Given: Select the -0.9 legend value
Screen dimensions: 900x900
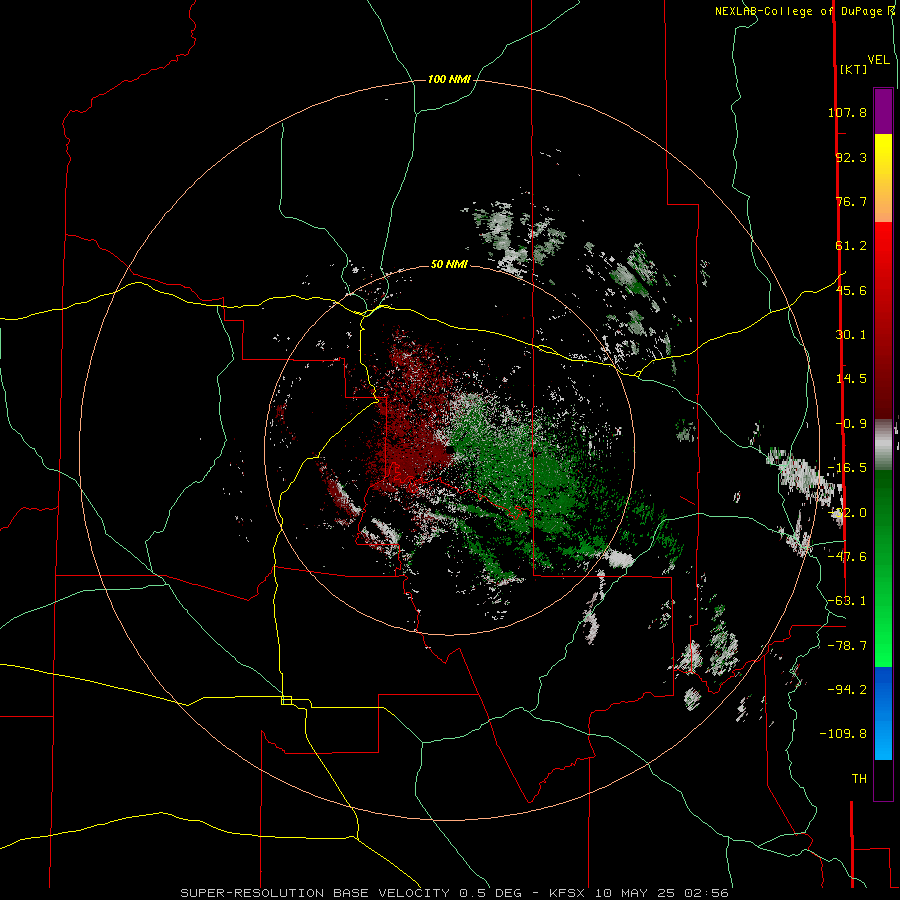Looking at the screenshot, I should [x=851, y=424].
